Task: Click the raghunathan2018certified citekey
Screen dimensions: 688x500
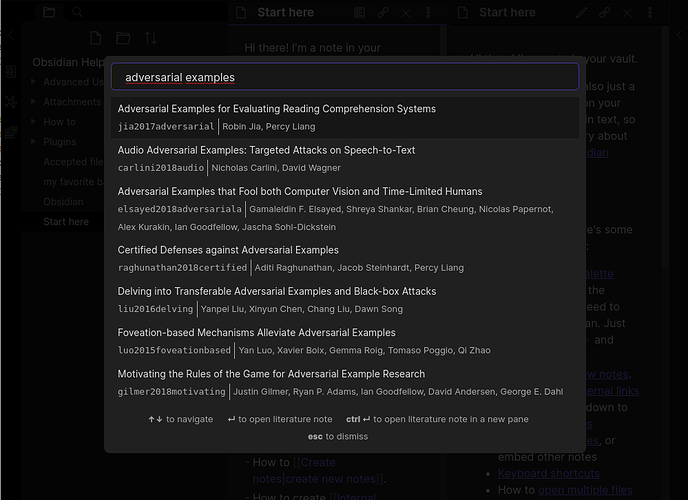Action: click(182, 268)
